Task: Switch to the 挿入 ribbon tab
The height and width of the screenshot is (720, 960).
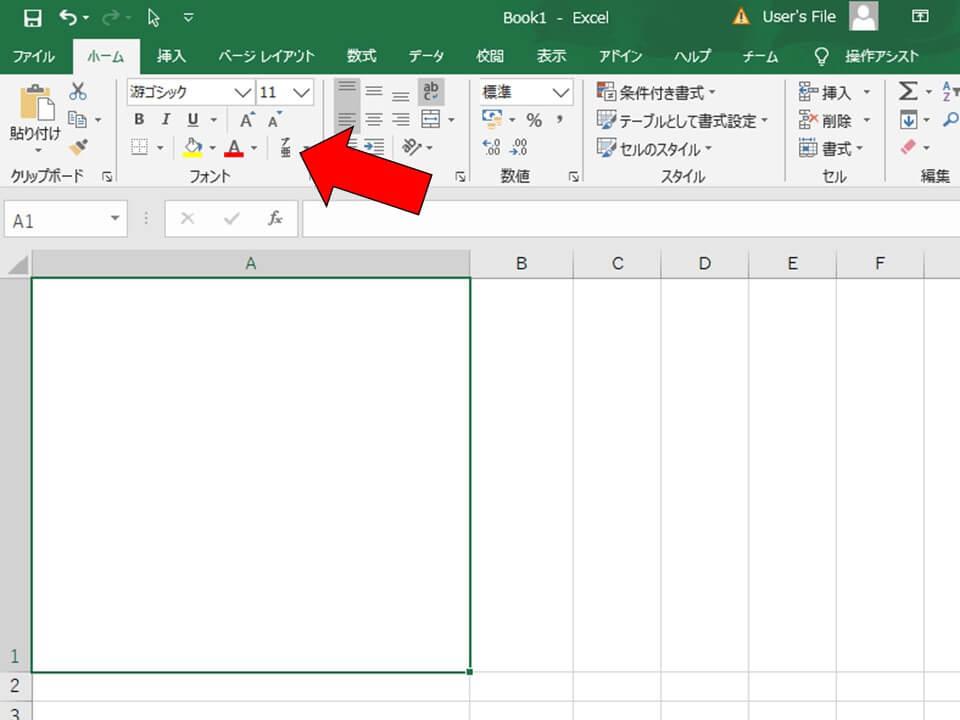Action: tap(171, 56)
